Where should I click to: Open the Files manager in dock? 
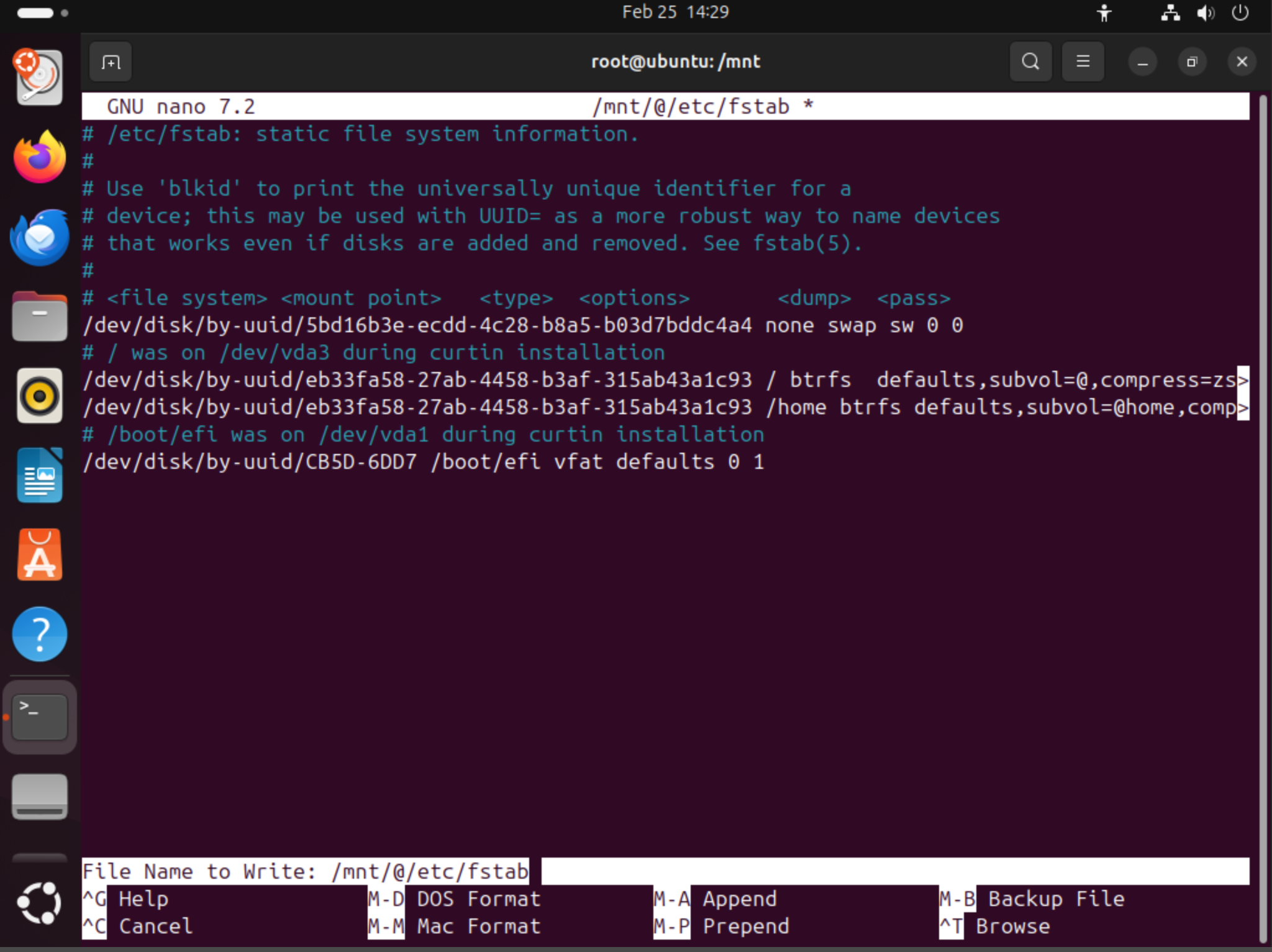click(x=40, y=317)
